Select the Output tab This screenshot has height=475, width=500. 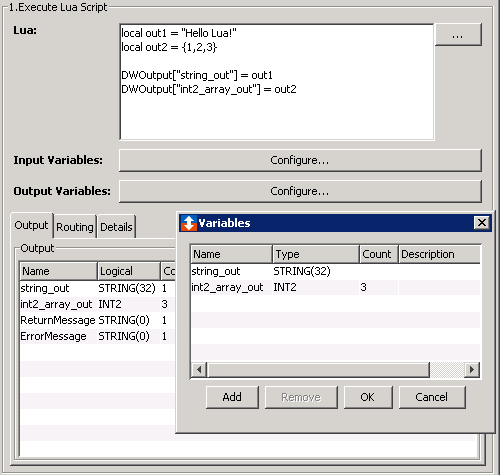tap(31, 225)
